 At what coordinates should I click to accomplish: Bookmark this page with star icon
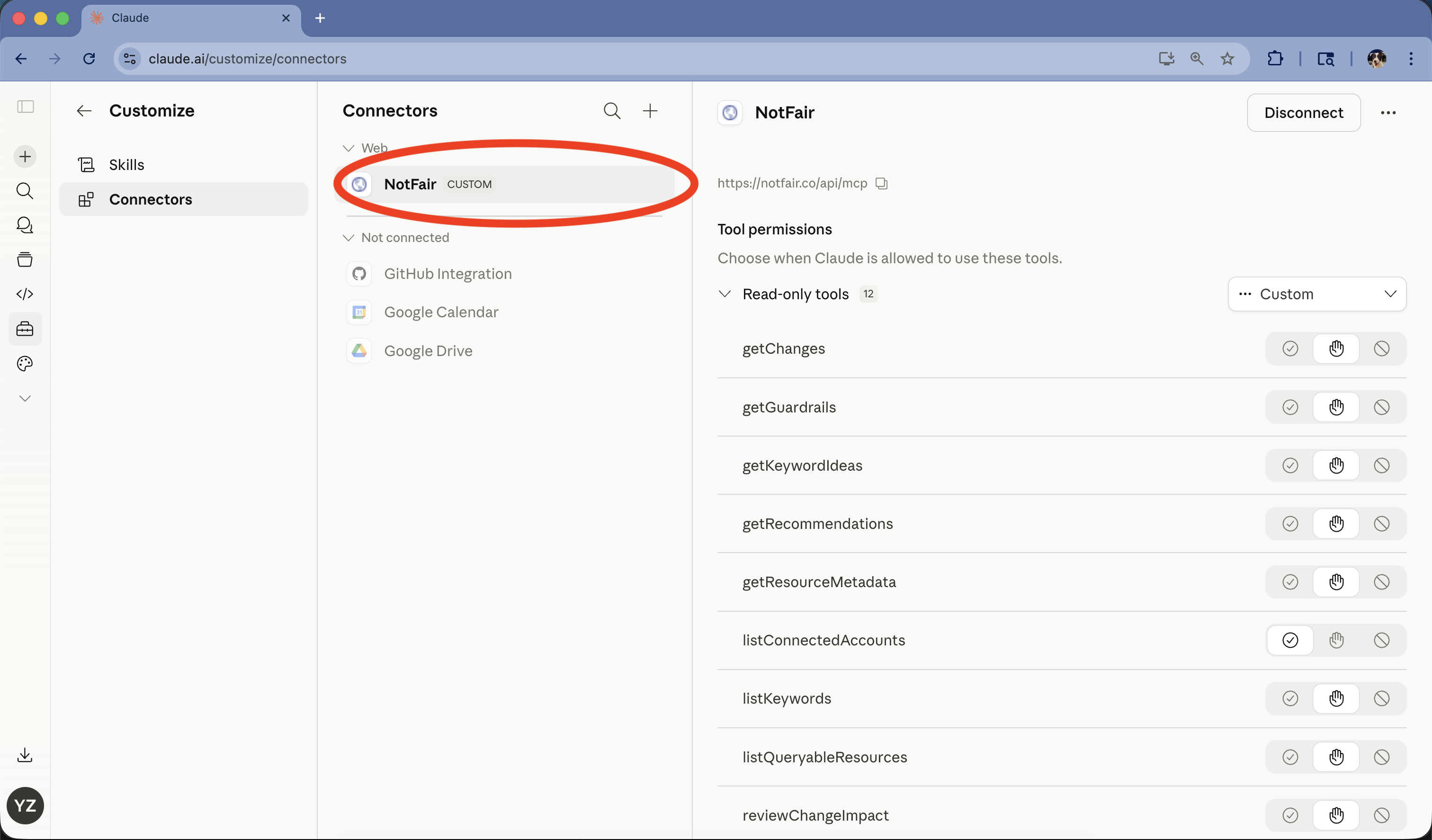1227,59
